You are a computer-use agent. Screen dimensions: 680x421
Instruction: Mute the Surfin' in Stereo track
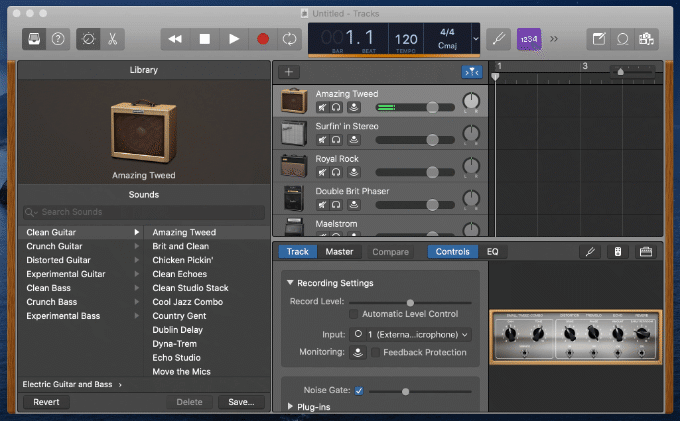click(x=322, y=140)
